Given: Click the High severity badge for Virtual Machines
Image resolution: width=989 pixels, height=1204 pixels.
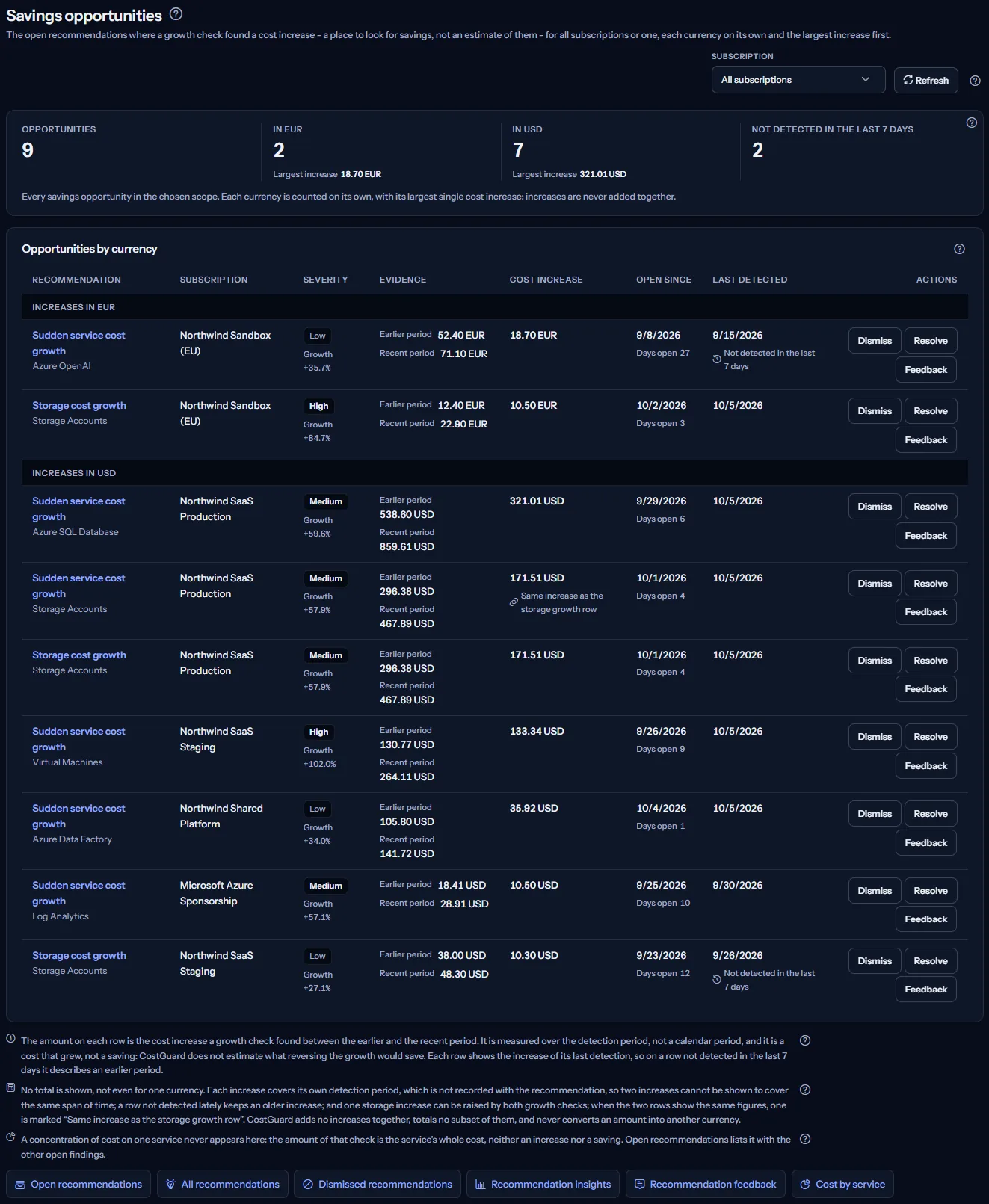Looking at the screenshot, I should (318, 732).
